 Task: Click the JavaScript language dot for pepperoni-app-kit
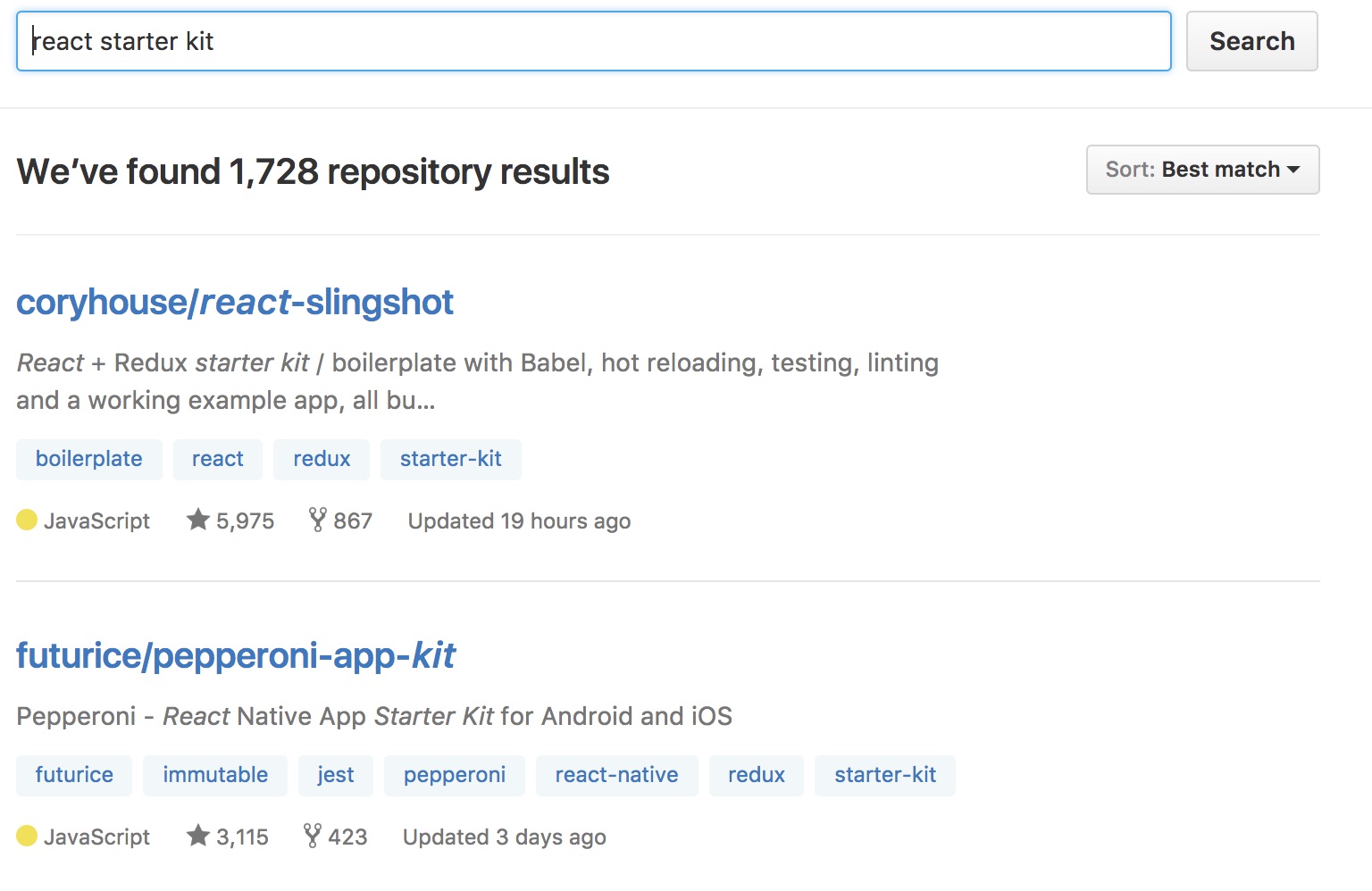click(x=27, y=836)
